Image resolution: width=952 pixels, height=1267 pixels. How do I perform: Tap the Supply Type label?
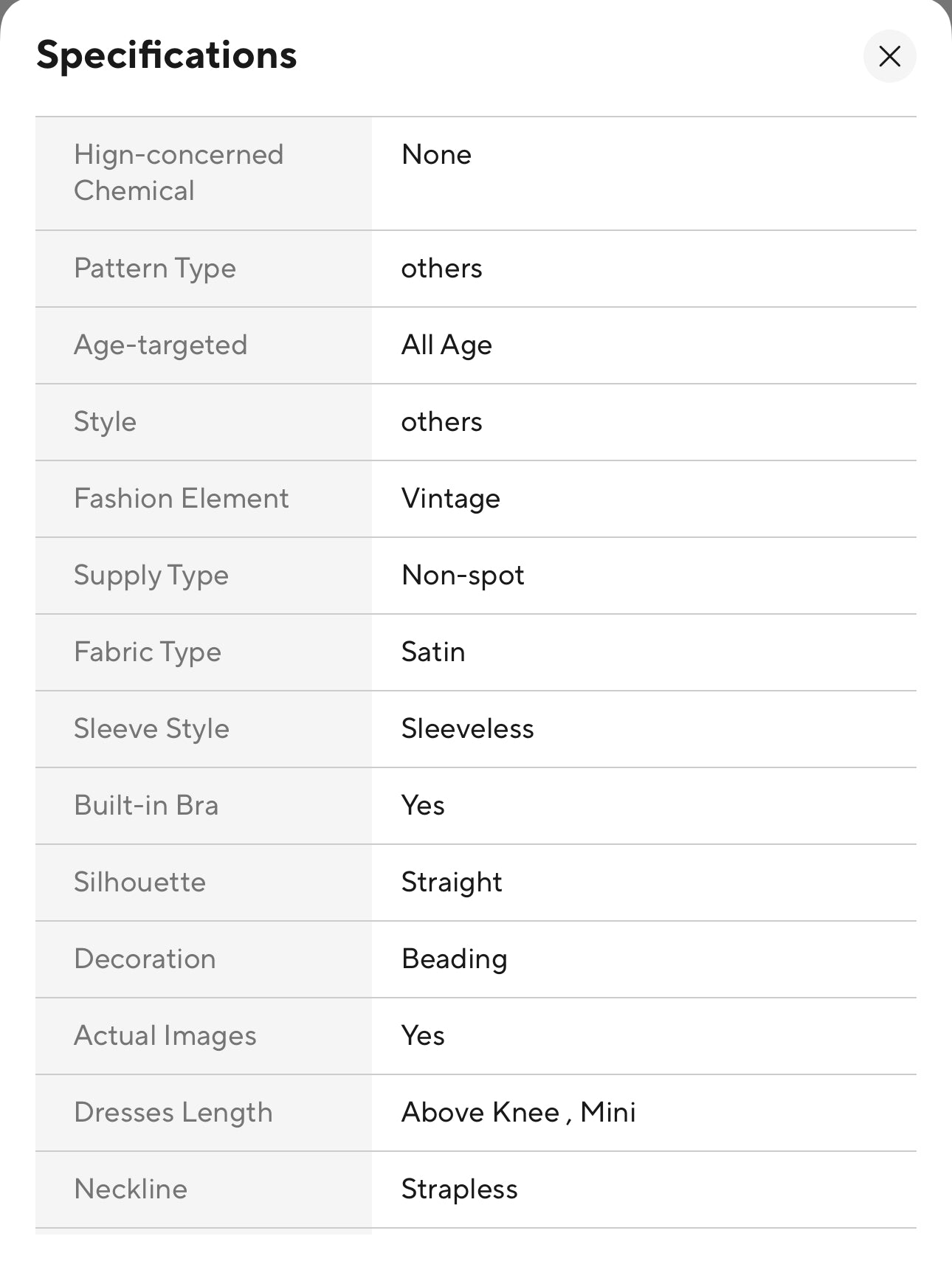point(151,576)
